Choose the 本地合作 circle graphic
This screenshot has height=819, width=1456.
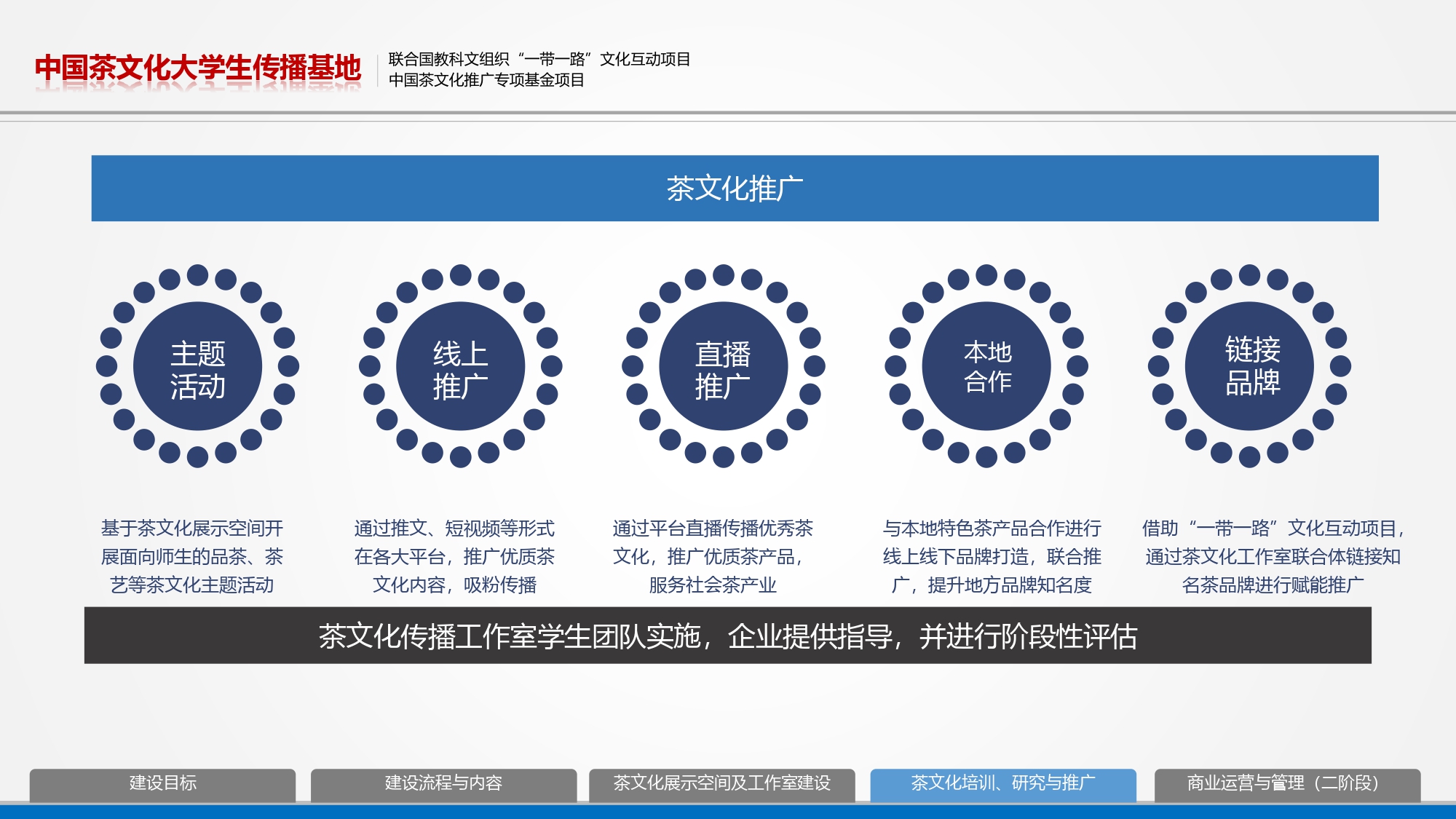tap(986, 366)
